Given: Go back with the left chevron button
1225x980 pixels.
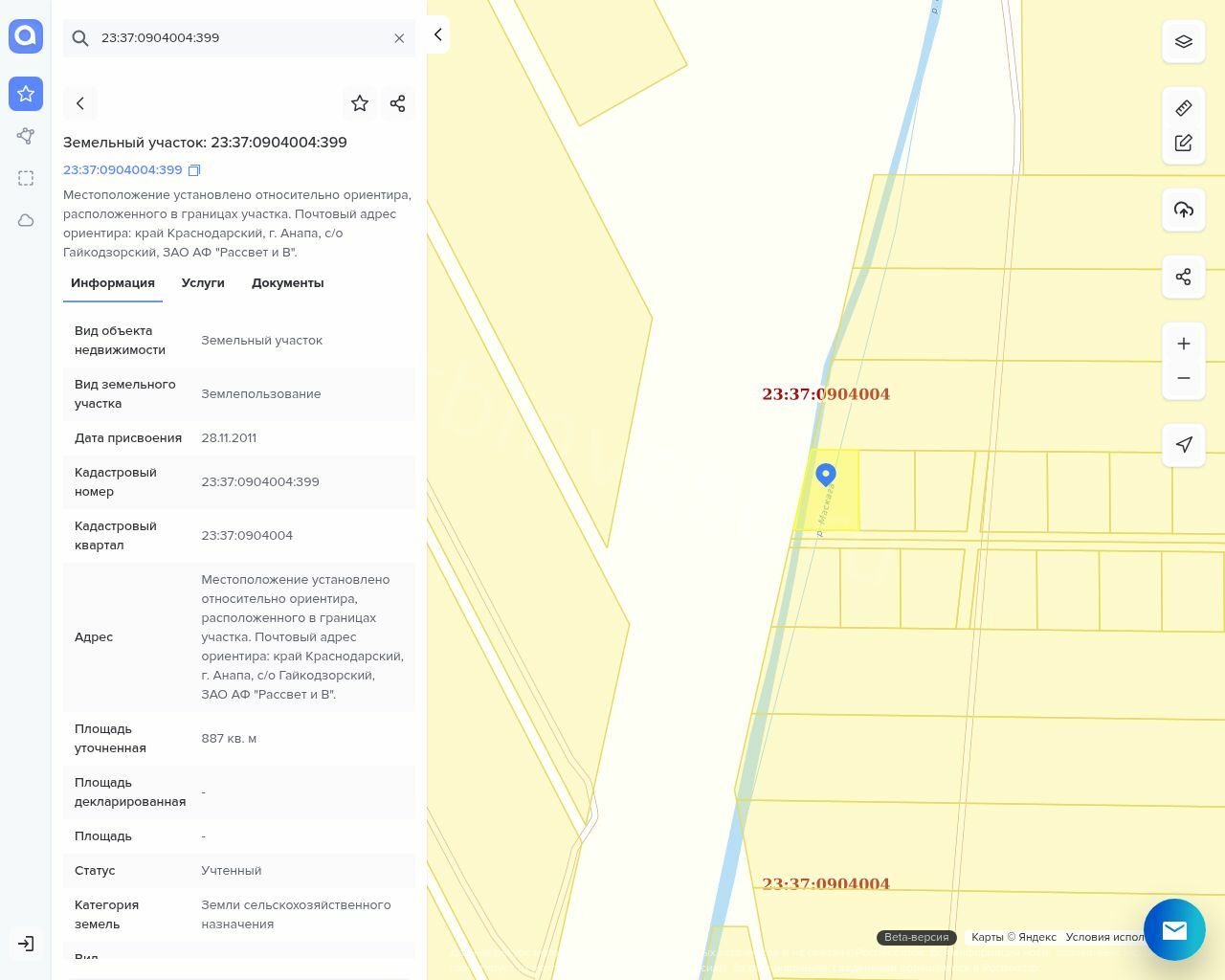Looking at the screenshot, I should pos(80,103).
